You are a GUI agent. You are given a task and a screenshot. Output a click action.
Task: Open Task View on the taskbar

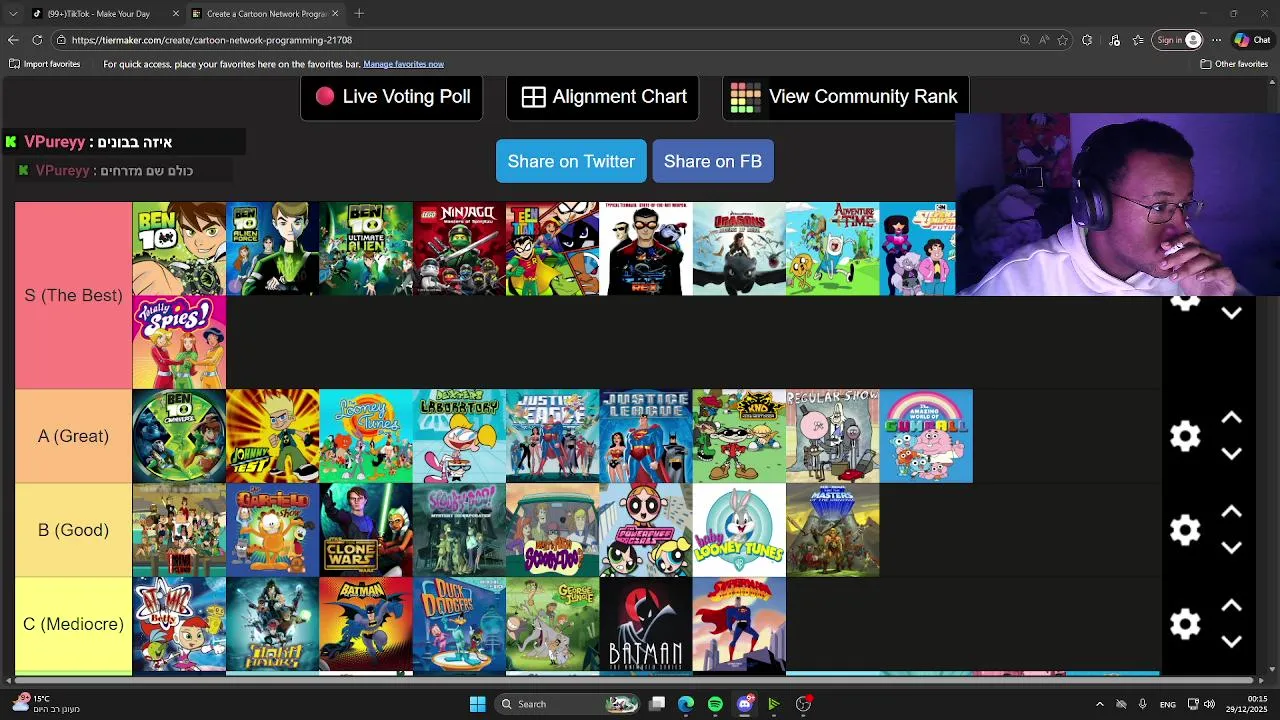[657, 704]
